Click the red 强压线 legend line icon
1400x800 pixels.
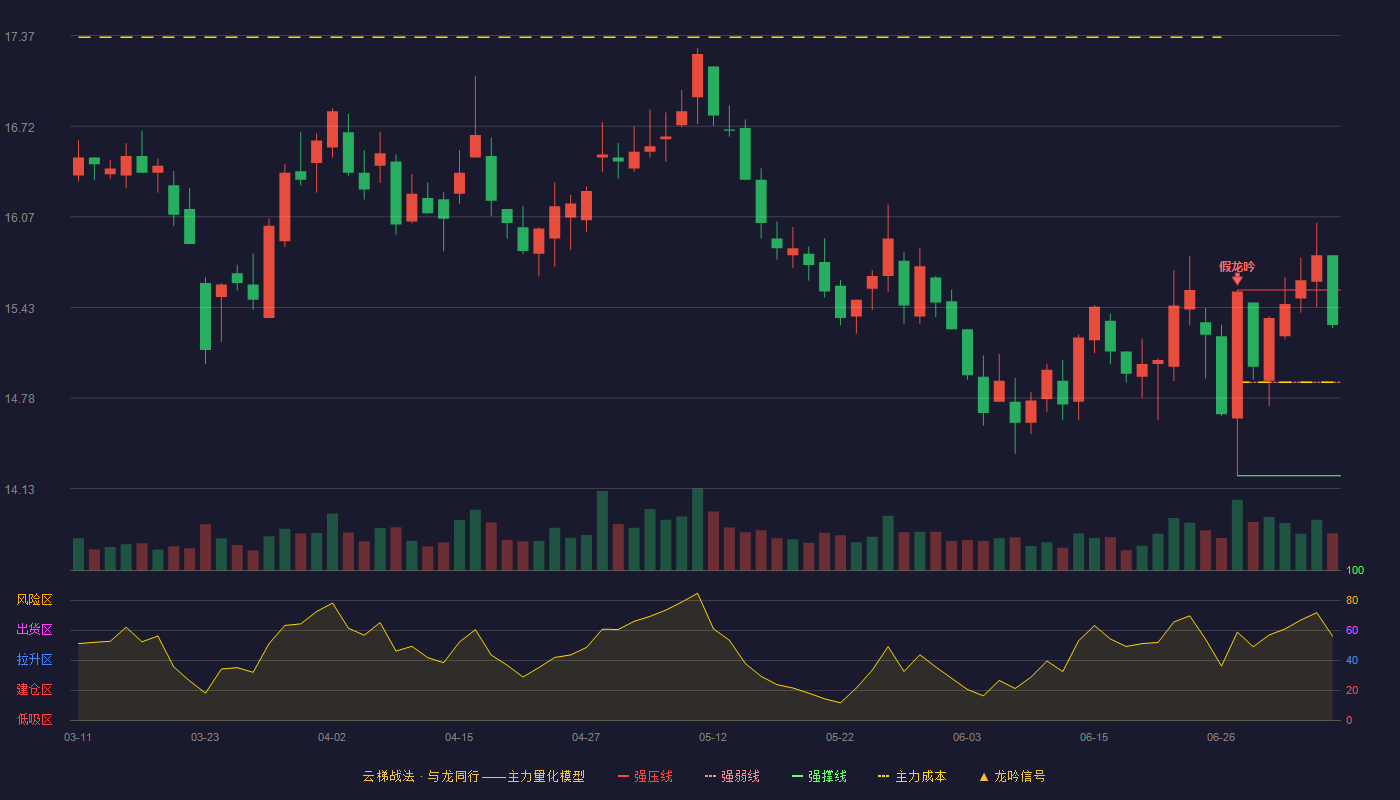pos(623,776)
